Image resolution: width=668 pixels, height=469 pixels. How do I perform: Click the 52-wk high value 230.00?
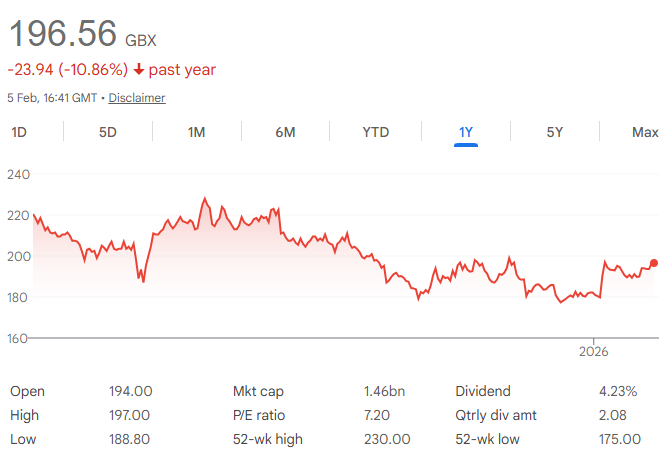(x=386, y=439)
